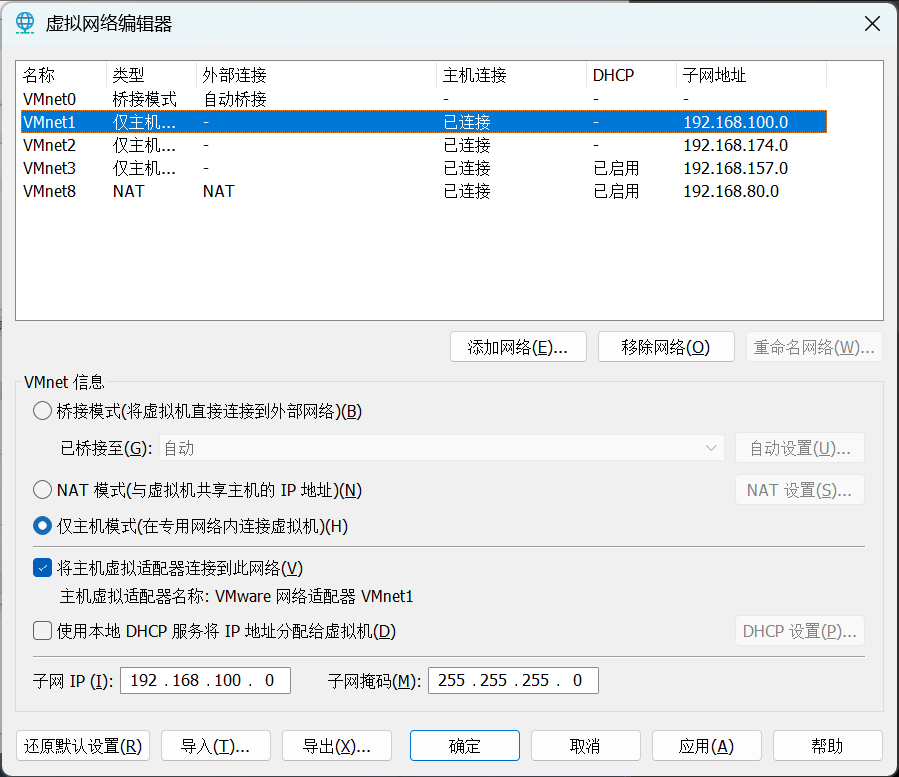The image size is (899, 777).
Task: Select NAT 模式 radio button
Action: tap(42, 490)
